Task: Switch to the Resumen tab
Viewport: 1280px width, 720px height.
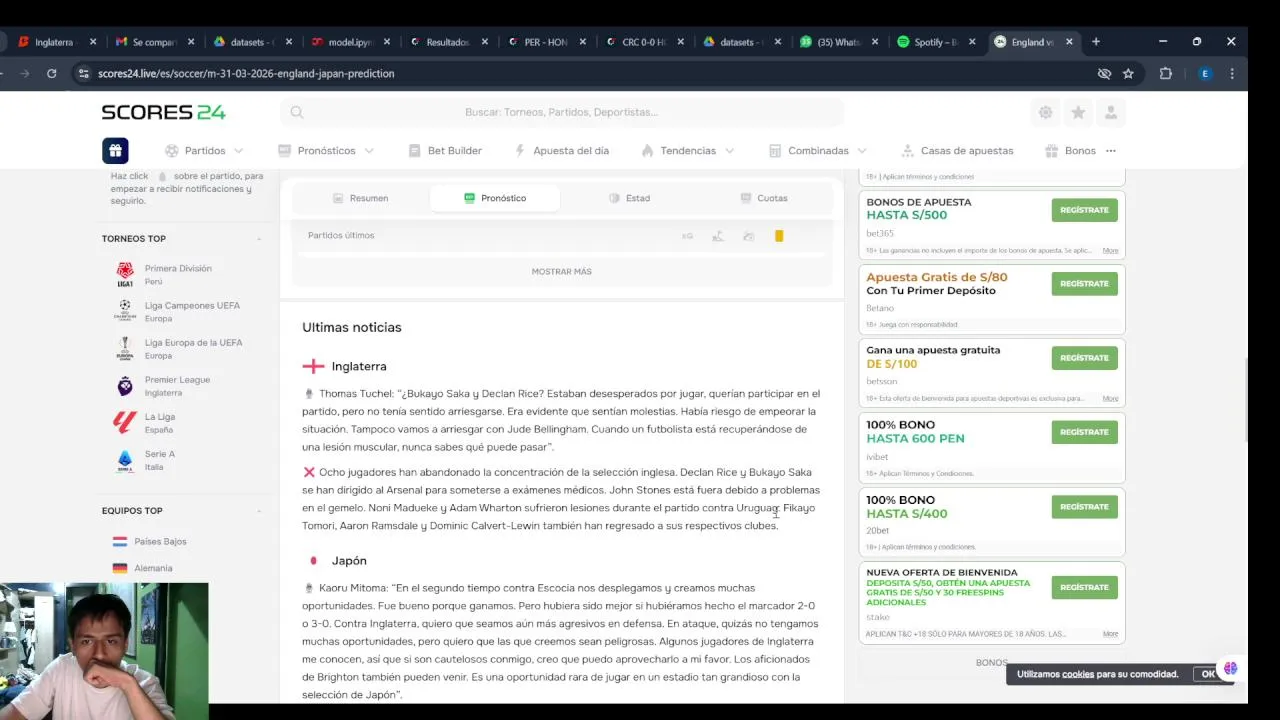Action: point(360,198)
